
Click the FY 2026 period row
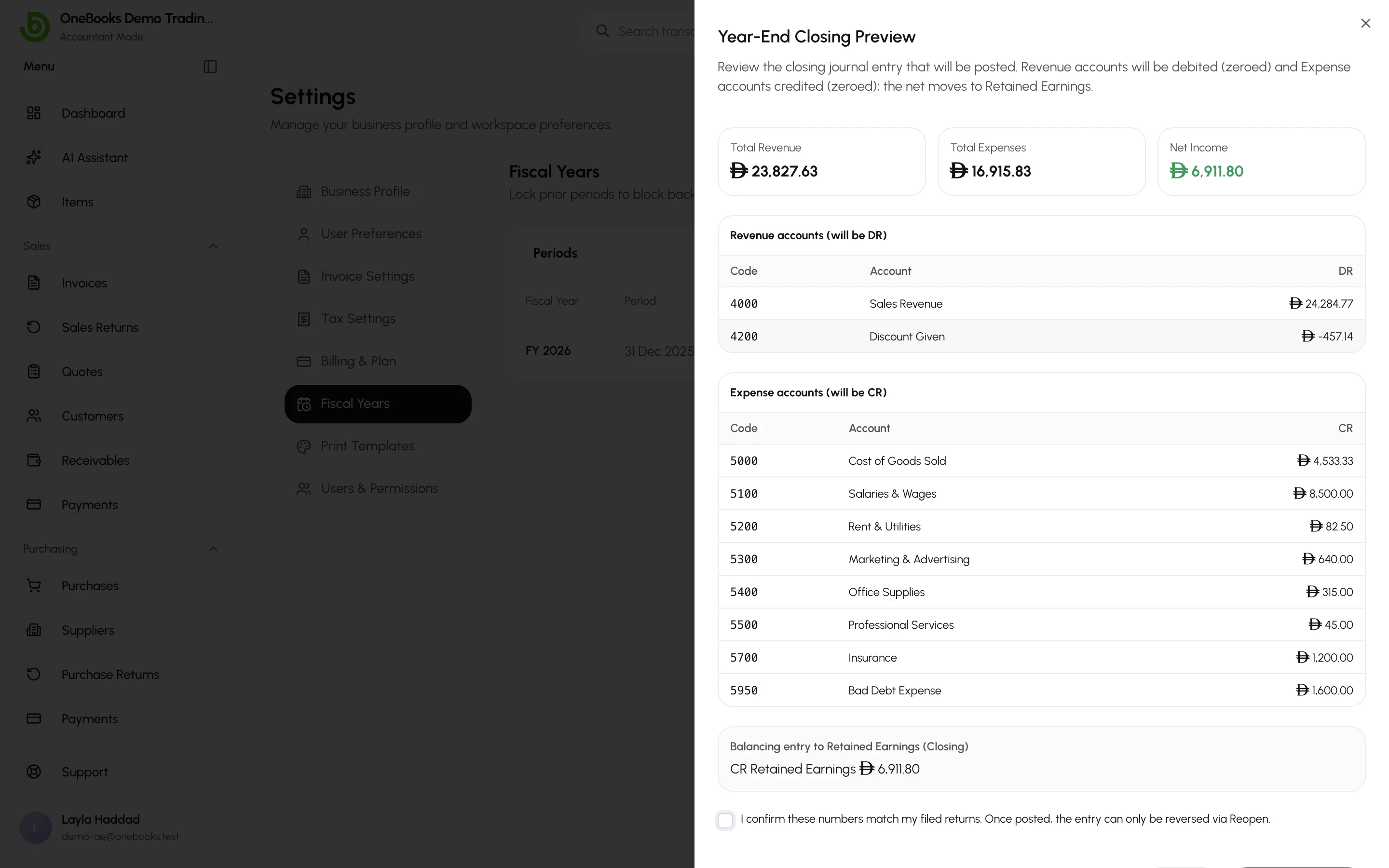click(x=603, y=351)
